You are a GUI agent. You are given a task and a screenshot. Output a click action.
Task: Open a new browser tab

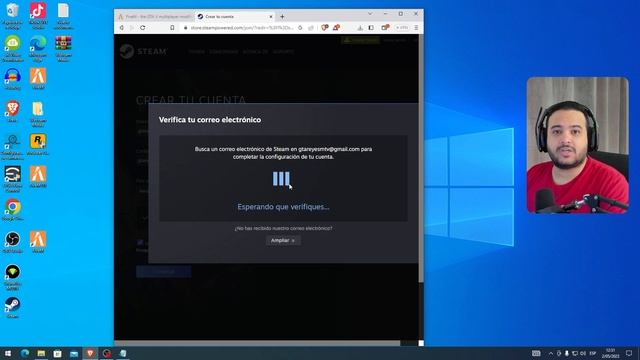pos(282,17)
